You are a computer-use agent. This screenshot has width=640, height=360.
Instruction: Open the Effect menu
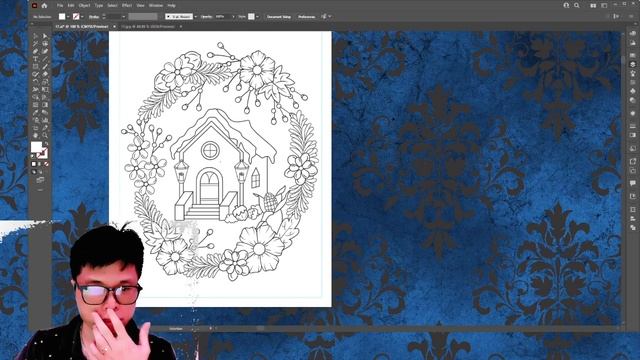tap(127, 5)
